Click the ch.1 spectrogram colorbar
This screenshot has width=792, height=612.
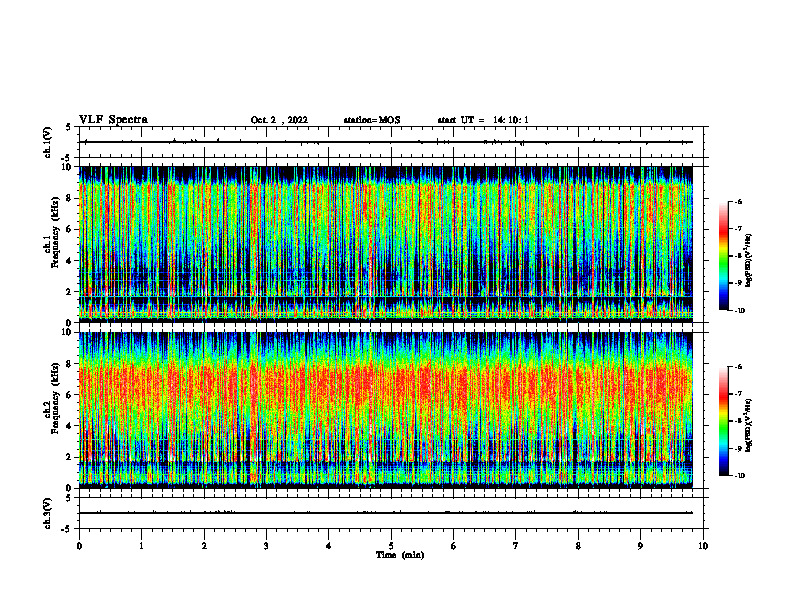coord(723,256)
